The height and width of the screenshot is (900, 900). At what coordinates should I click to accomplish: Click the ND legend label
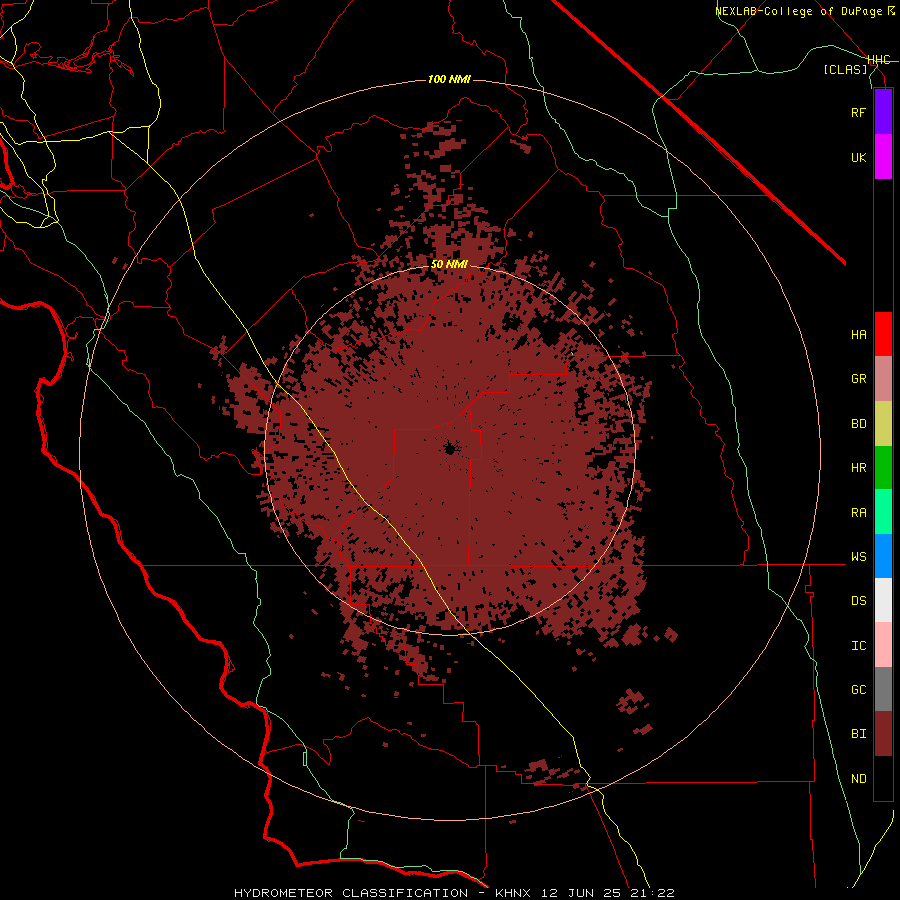point(858,779)
